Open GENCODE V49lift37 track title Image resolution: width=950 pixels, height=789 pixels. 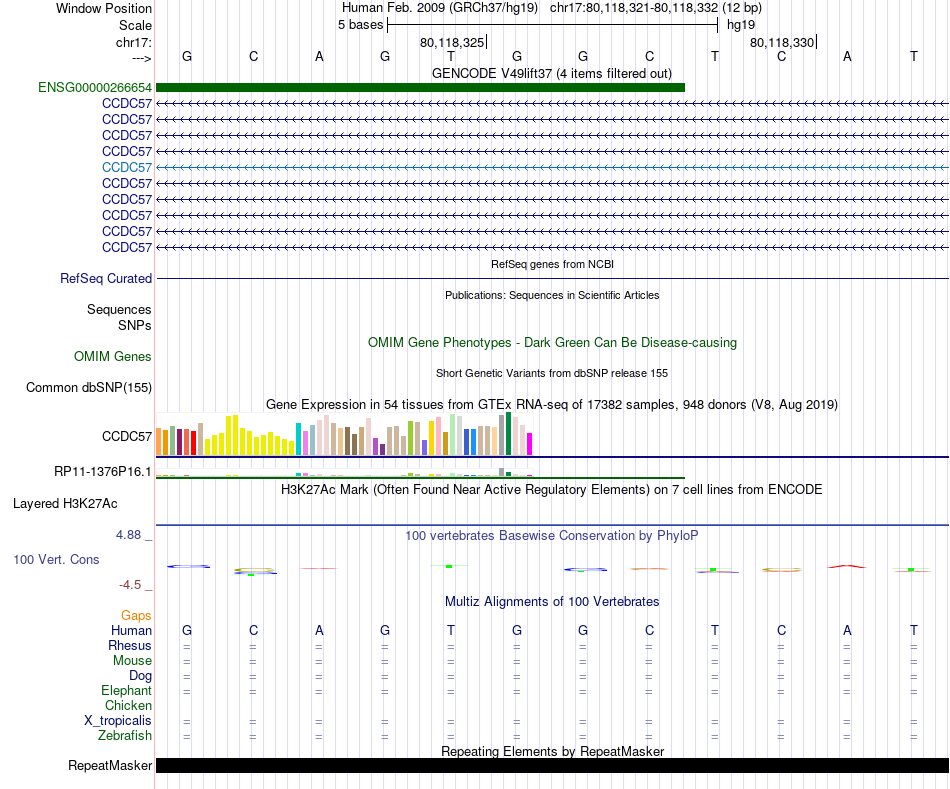coord(552,73)
